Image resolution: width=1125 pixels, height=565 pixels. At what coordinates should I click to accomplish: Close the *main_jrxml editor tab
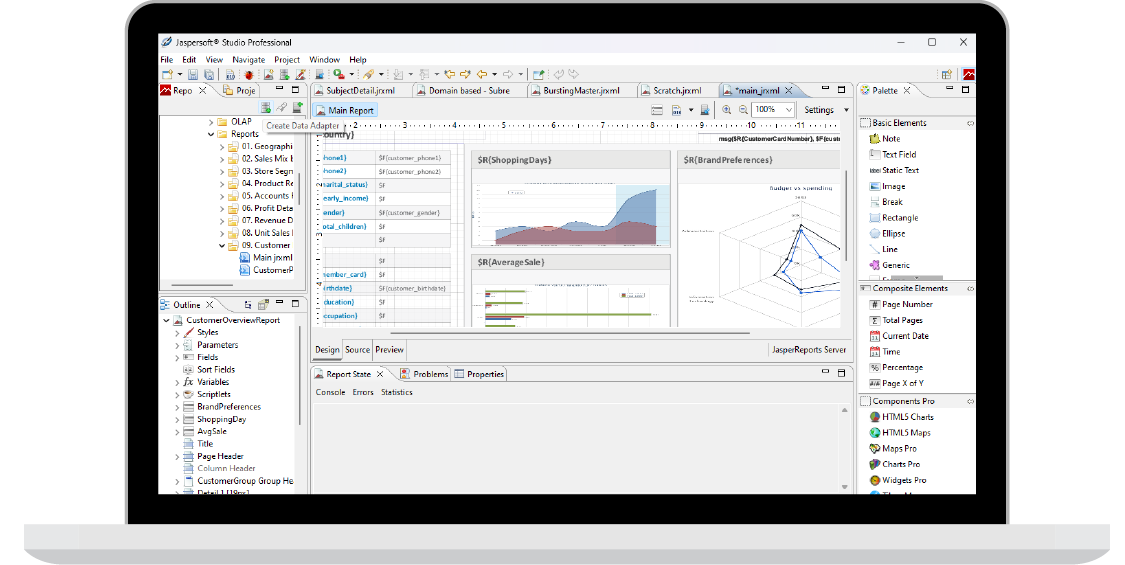coord(788,90)
